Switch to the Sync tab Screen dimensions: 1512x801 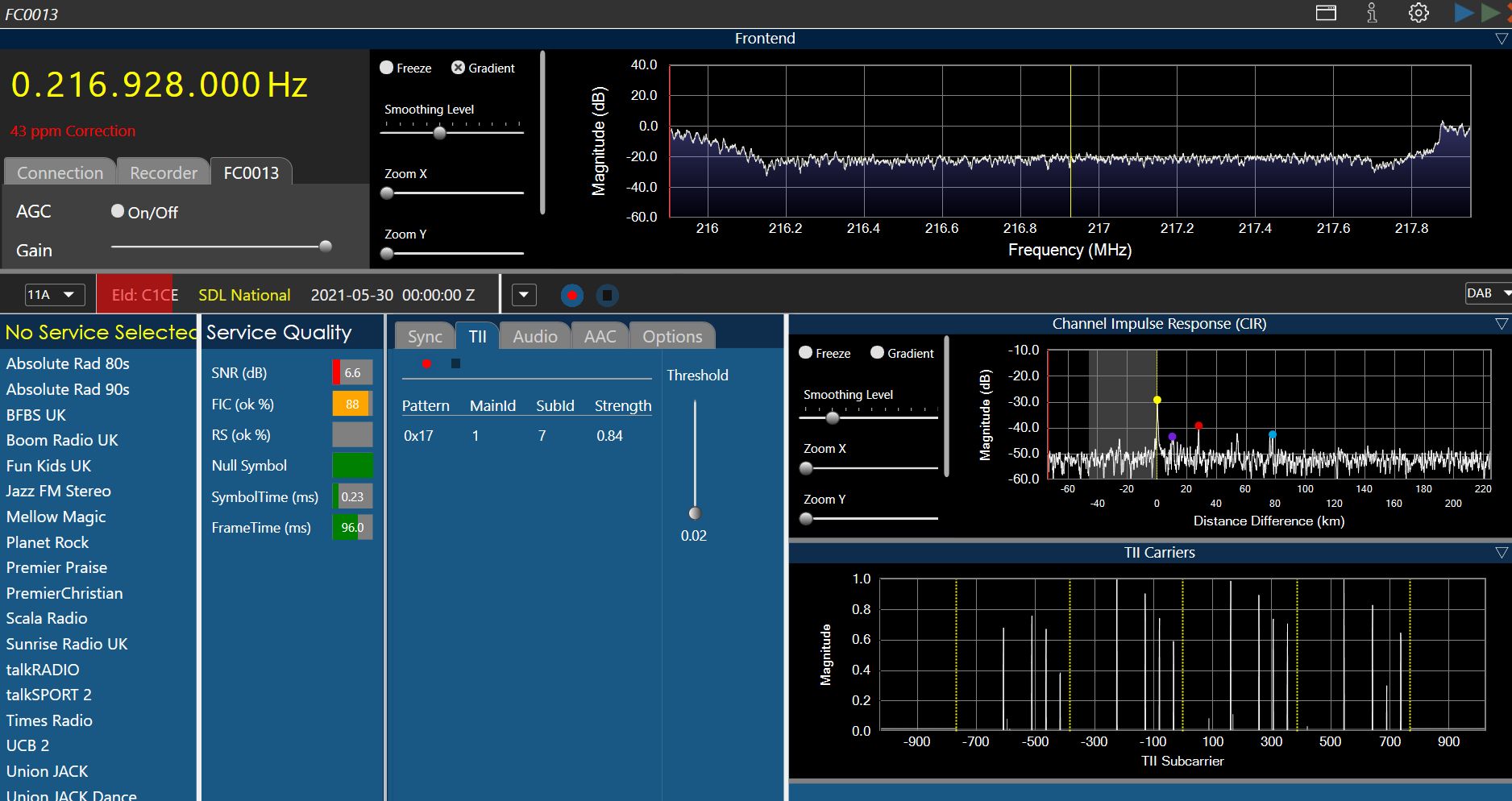425,336
